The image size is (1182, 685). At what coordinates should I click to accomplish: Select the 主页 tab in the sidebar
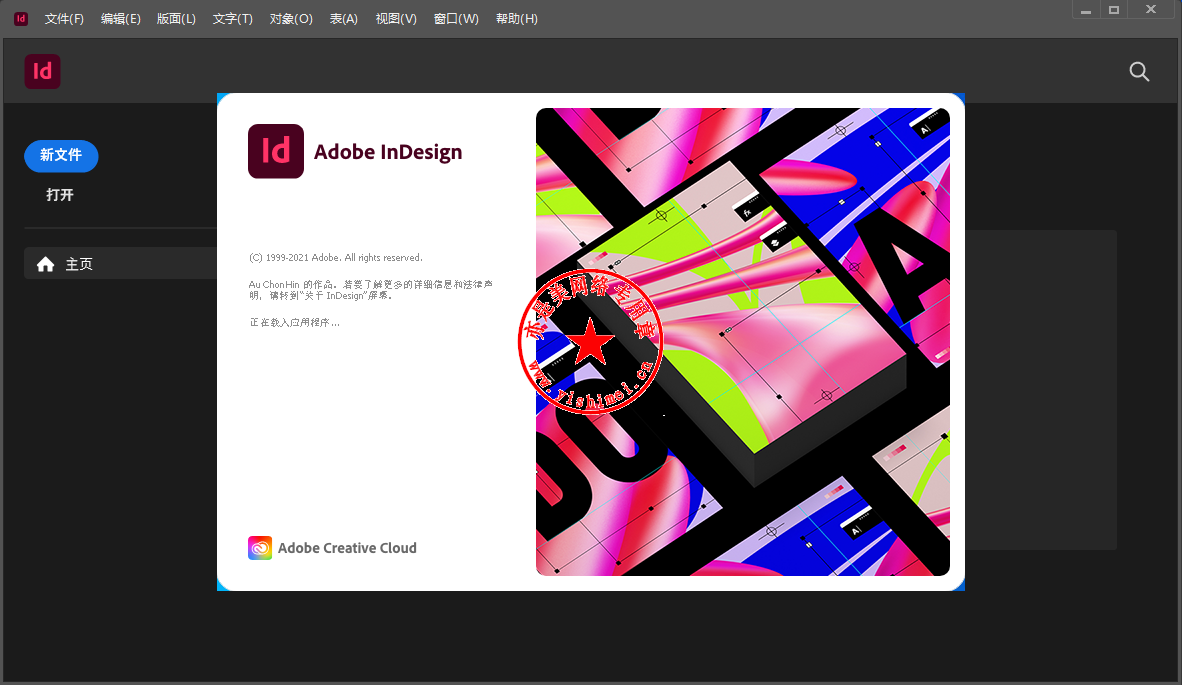pos(121,264)
